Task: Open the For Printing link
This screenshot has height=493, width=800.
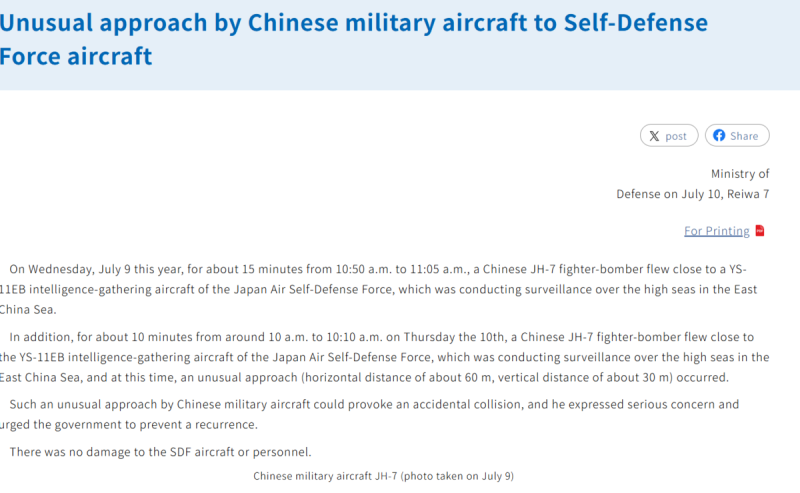Action: [x=716, y=231]
